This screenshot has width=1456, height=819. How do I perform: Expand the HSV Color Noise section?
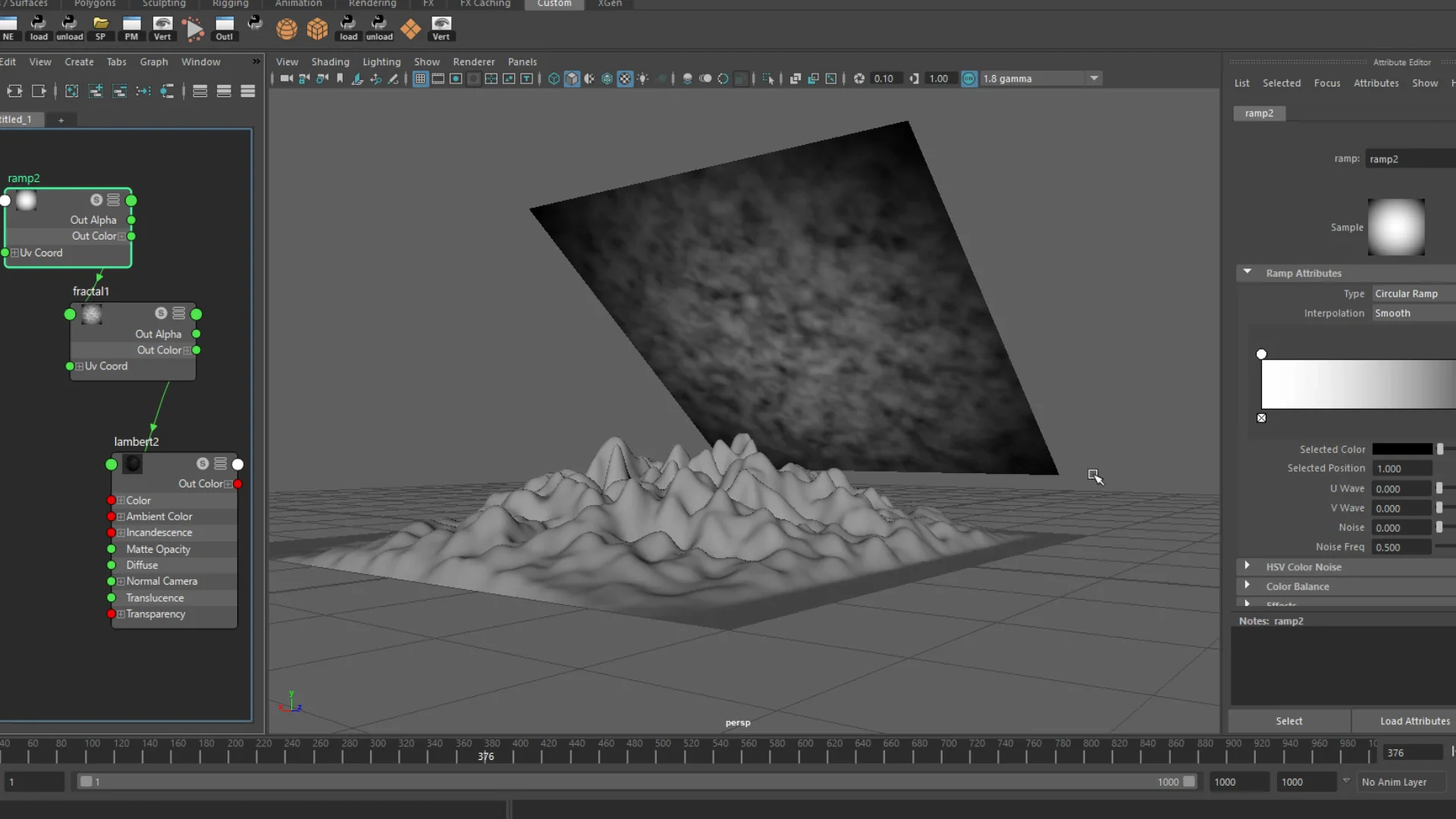pyautogui.click(x=1247, y=566)
